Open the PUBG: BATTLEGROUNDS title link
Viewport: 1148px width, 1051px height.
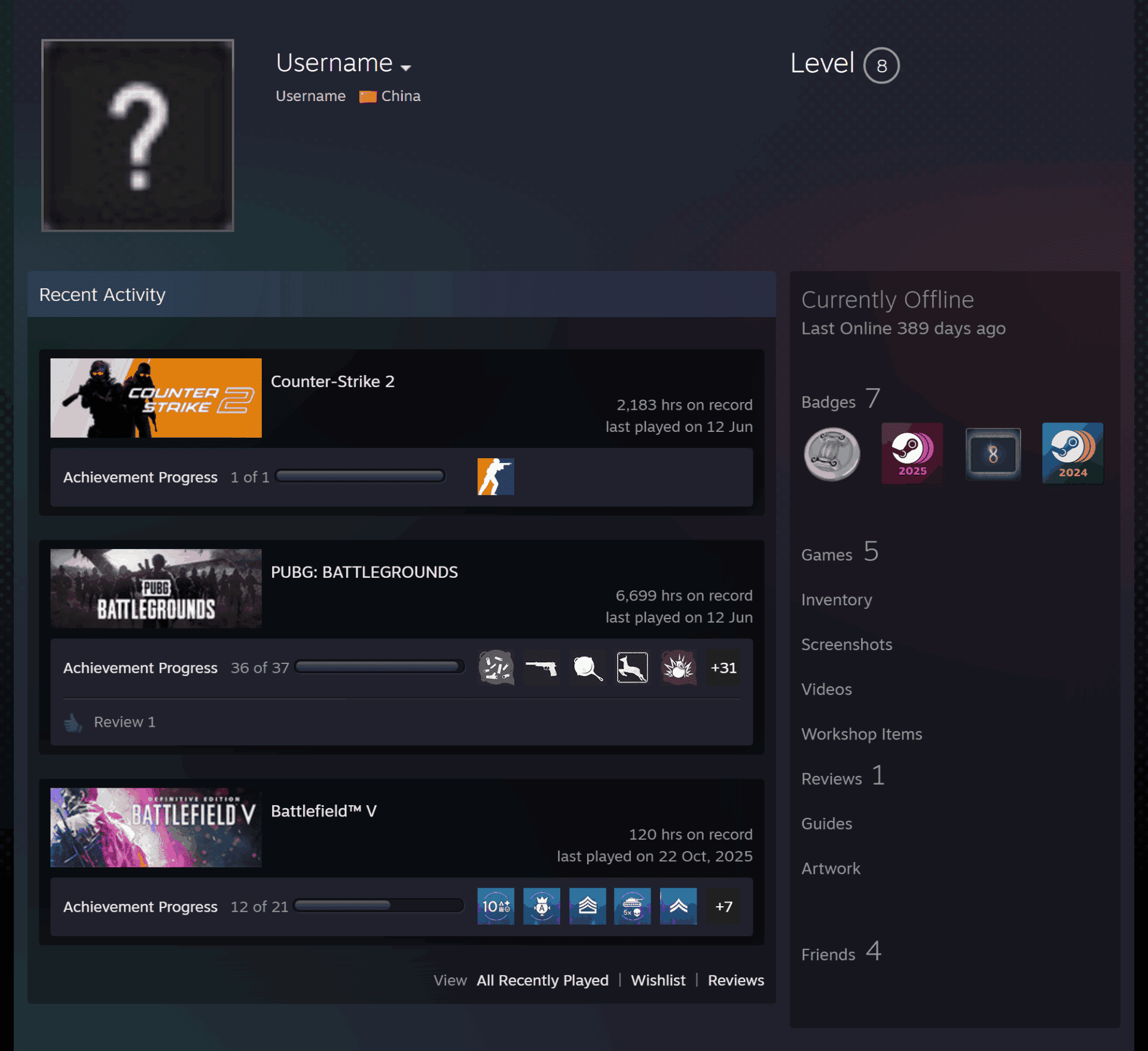364,572
